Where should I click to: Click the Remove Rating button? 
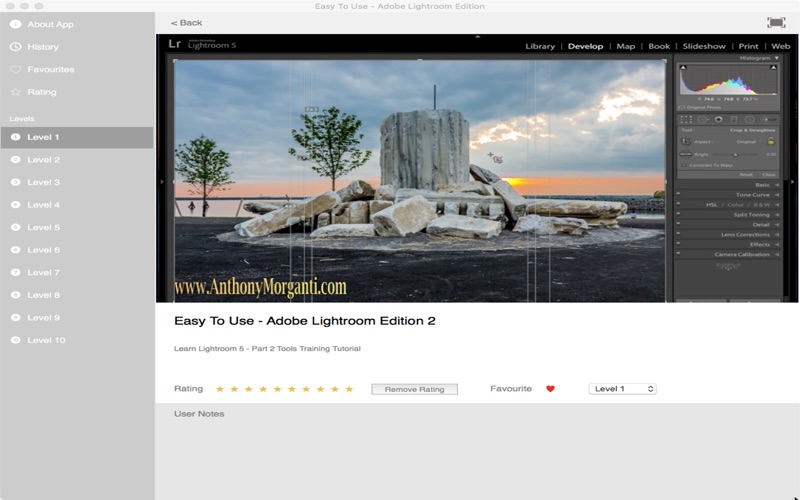click(414, 389)
